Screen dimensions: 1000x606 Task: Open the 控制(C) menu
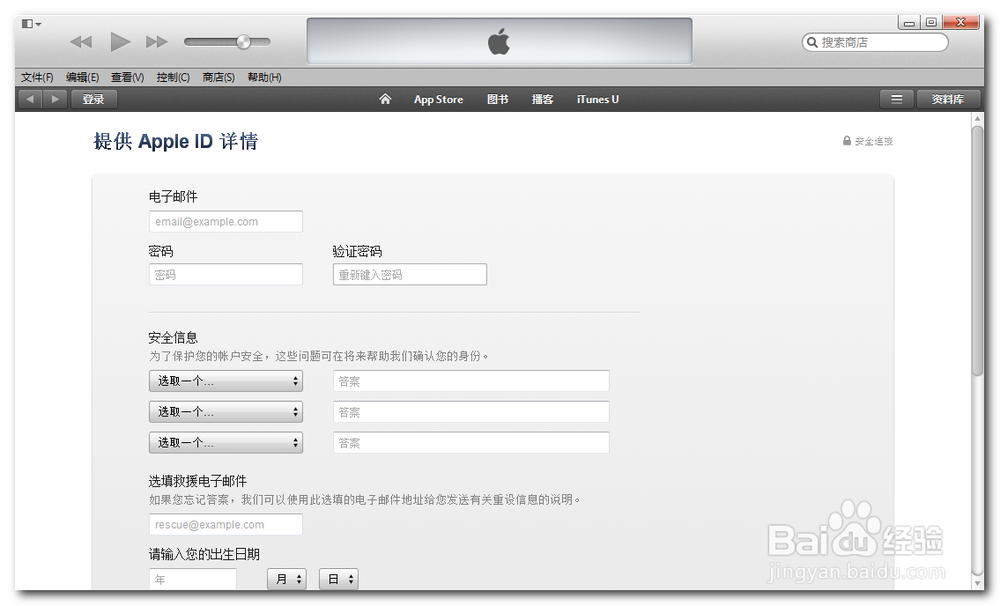coord(173,77)
